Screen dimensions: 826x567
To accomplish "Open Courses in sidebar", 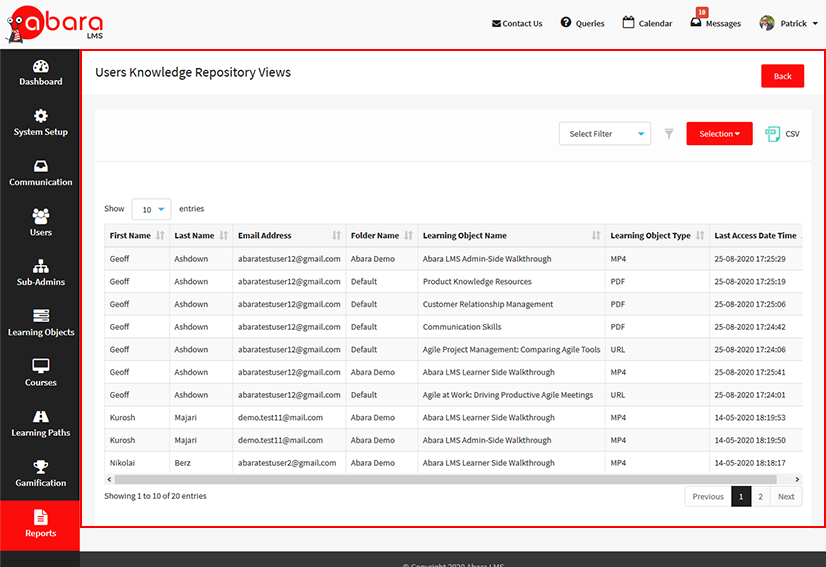I will coord(41,373).
